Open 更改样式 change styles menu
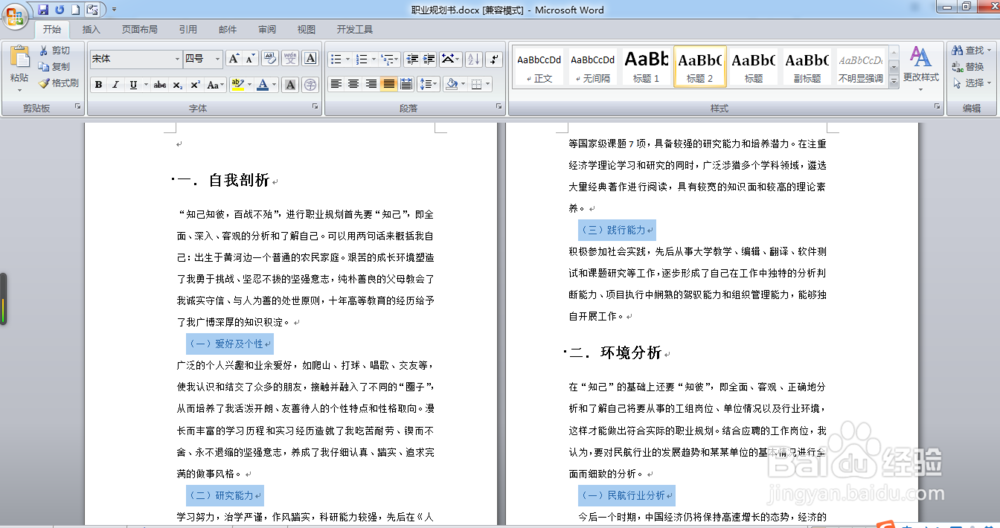 tap(920, 68)
